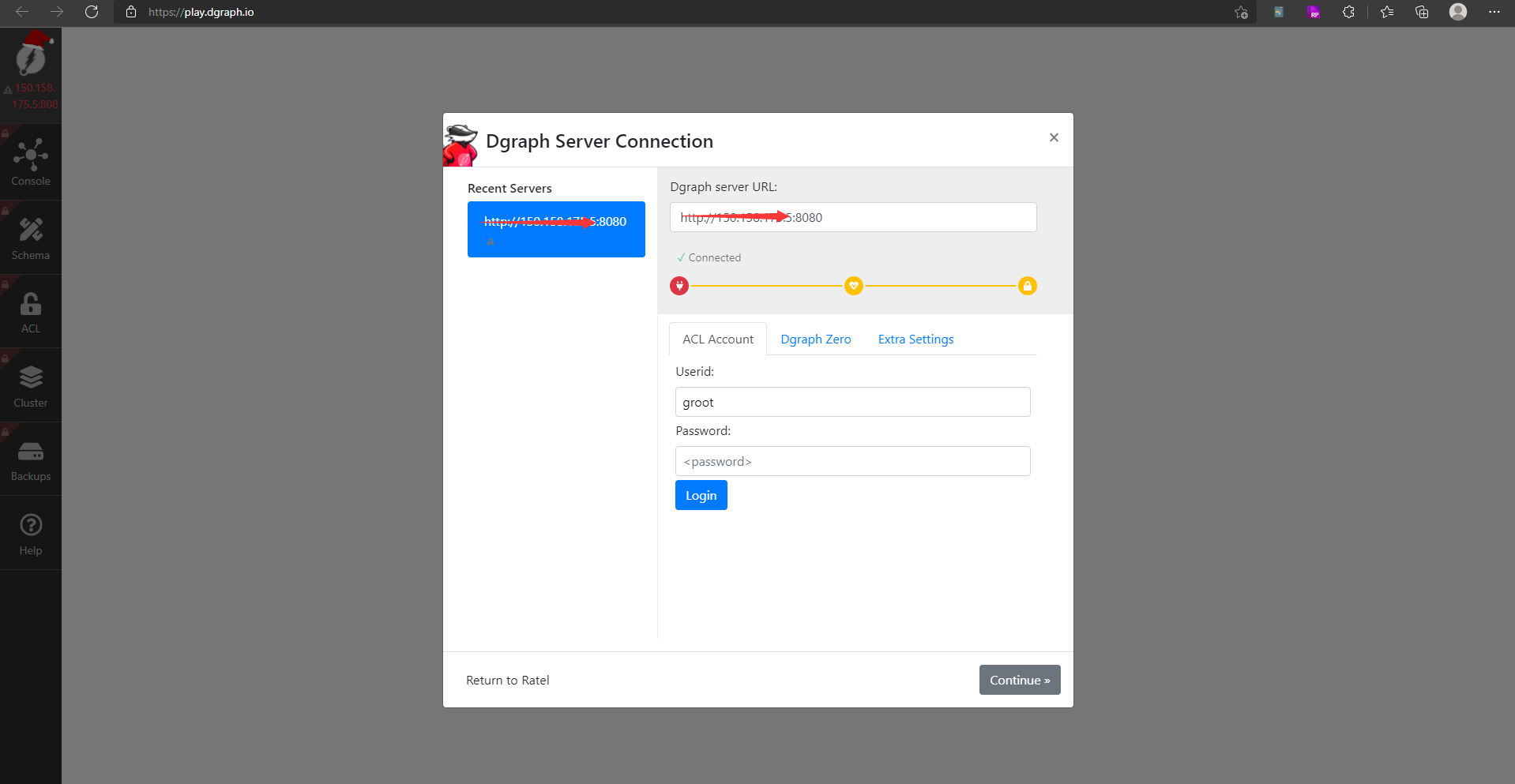Select the recent server ending in :8080

[556, 229]
